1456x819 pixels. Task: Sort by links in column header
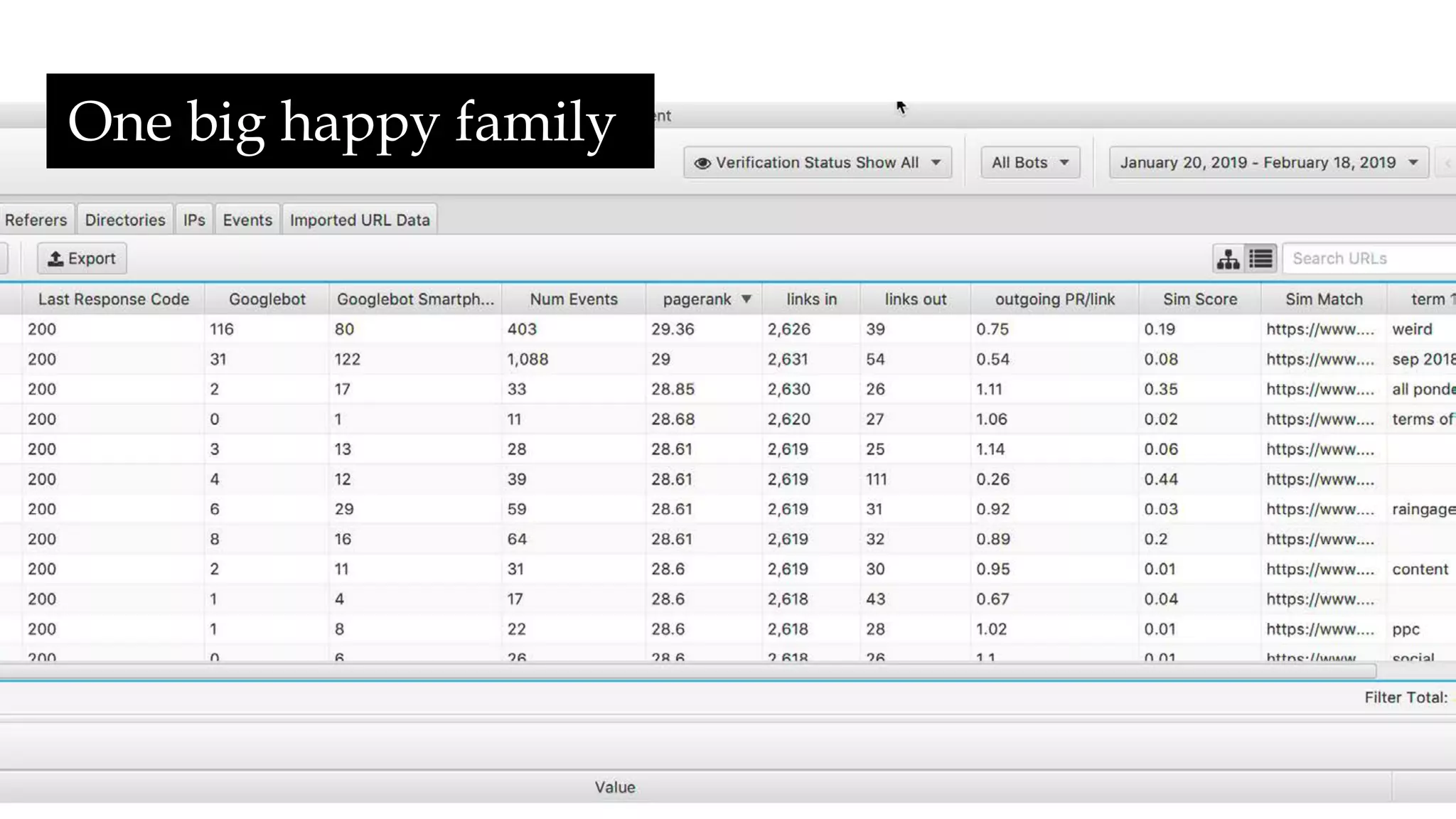(x=811, y=299)
